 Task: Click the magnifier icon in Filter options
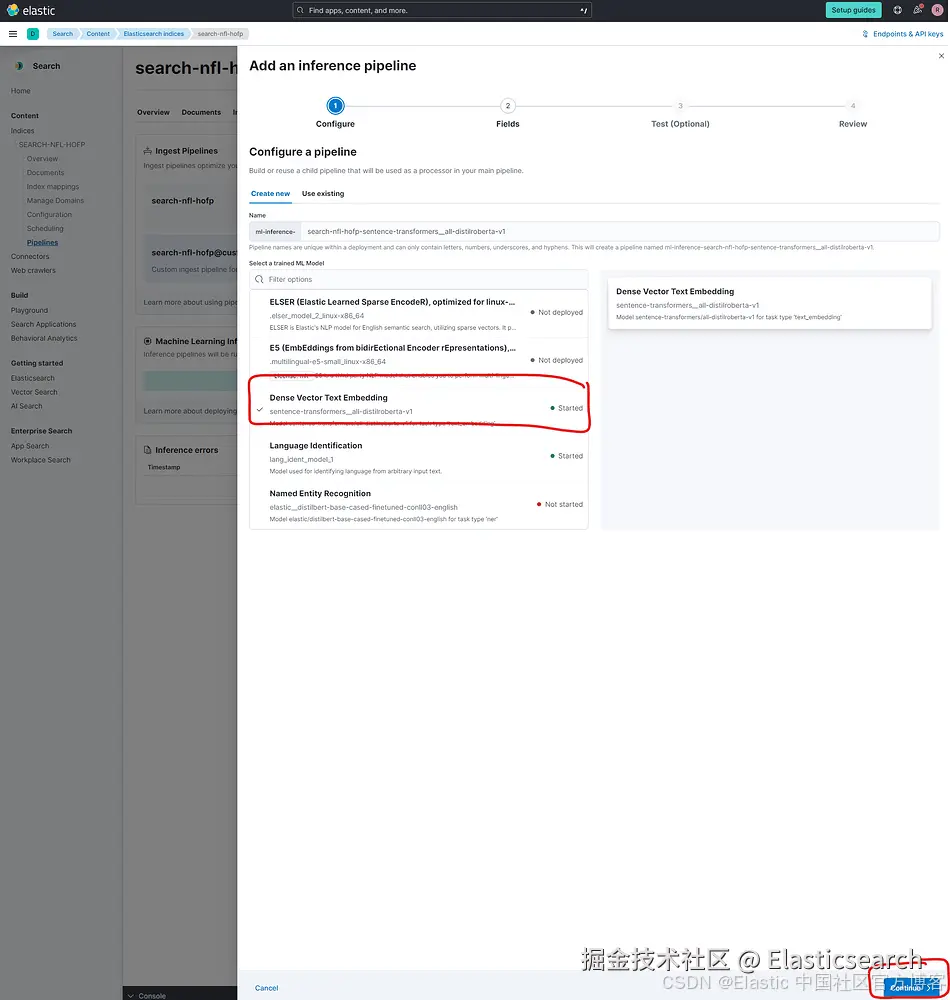[x=259, y=279]
